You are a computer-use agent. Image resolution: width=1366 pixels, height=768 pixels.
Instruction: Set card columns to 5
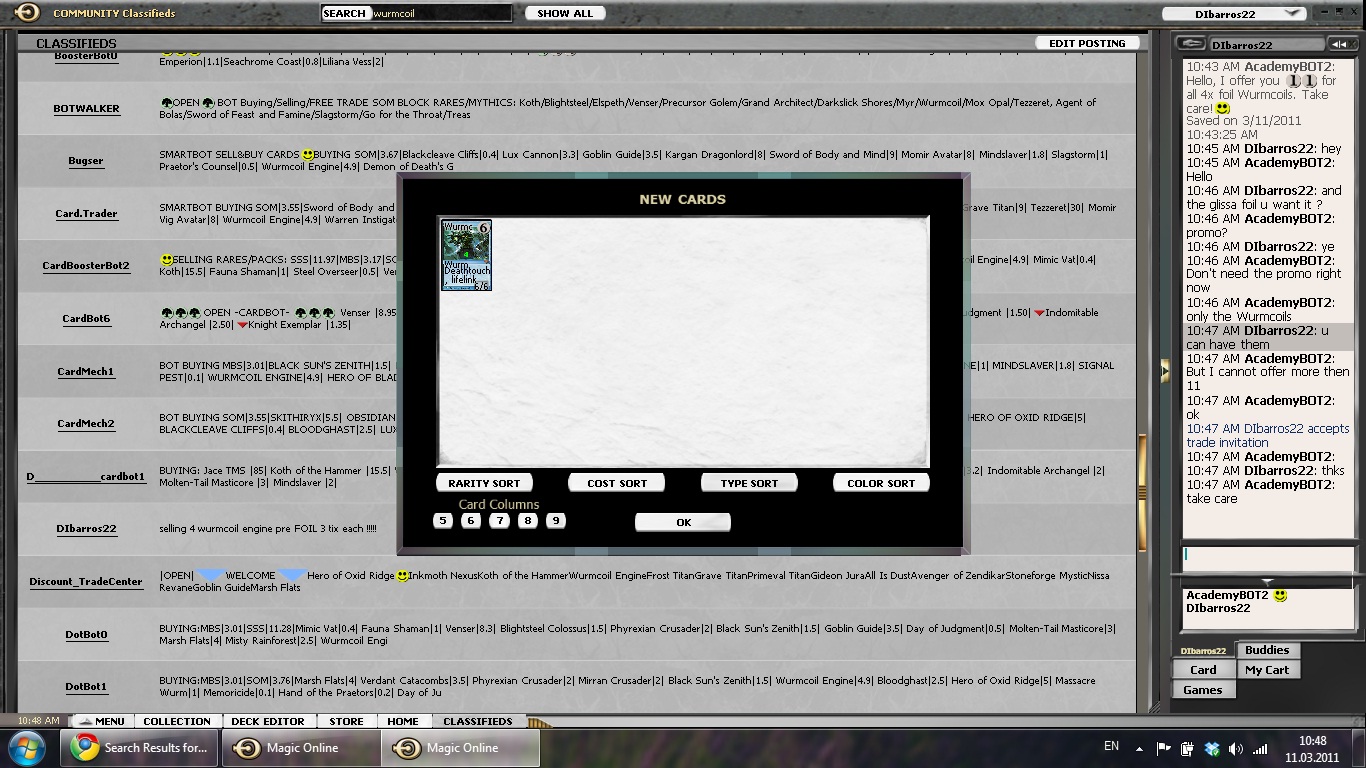point(443,520)
